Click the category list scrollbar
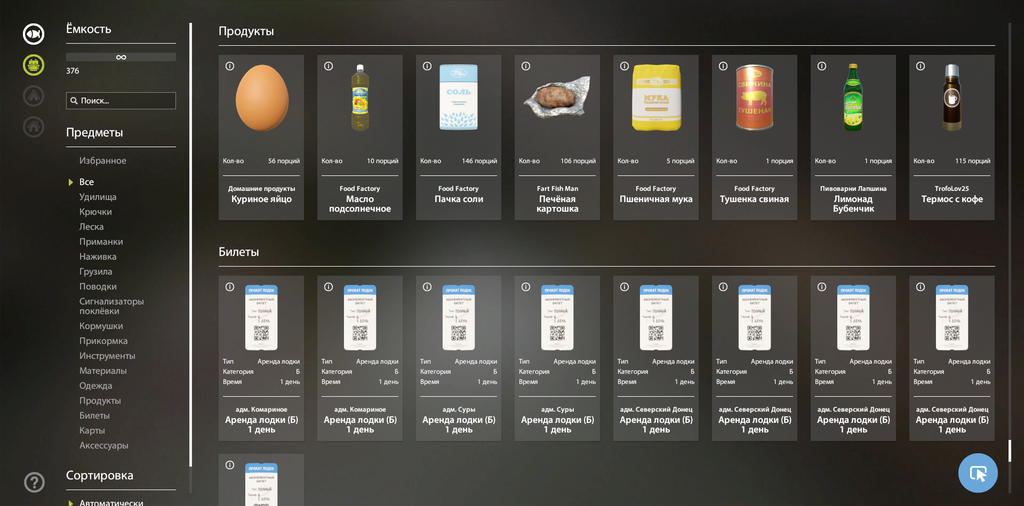 (191, 244)
